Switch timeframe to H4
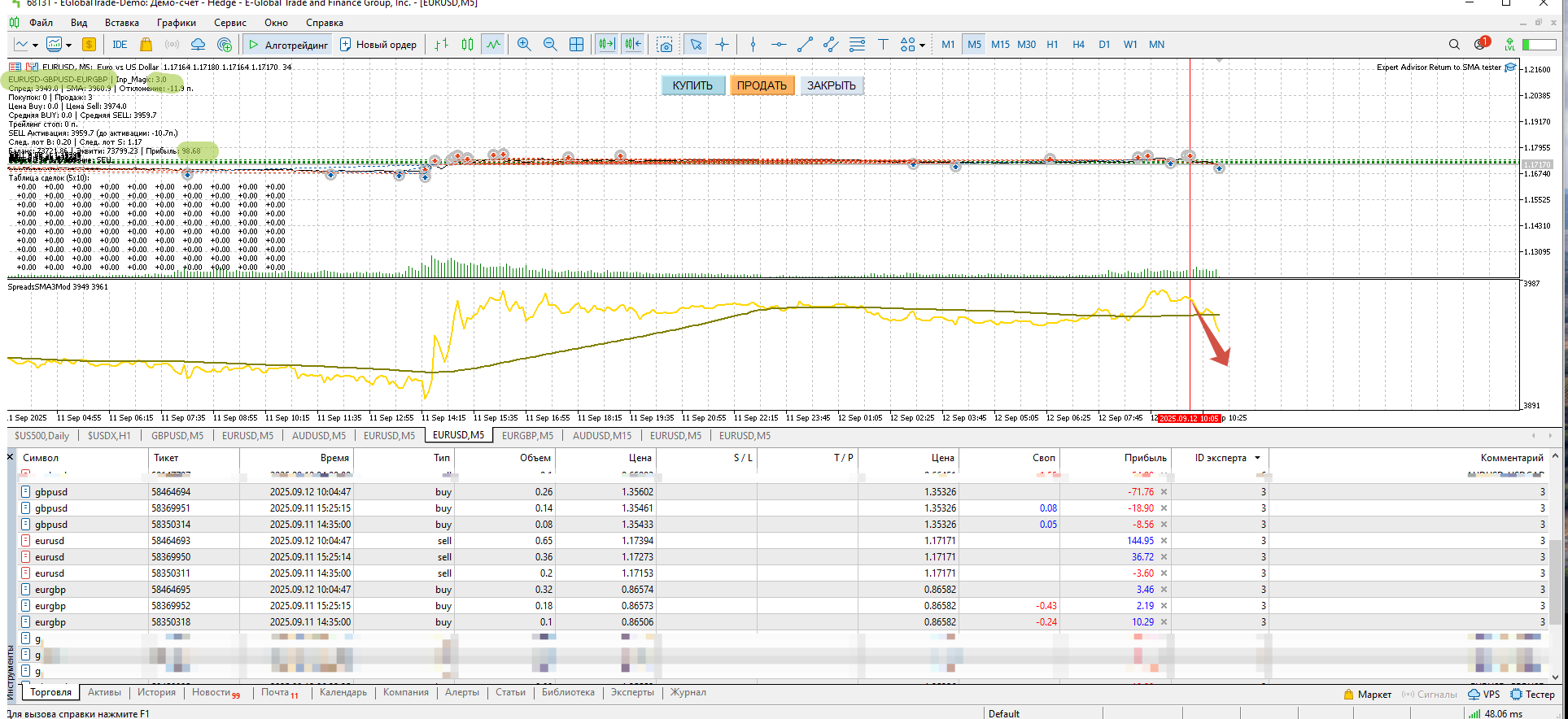The width and height of the screenshot is (1568, 719). (x=1079, y=45)
